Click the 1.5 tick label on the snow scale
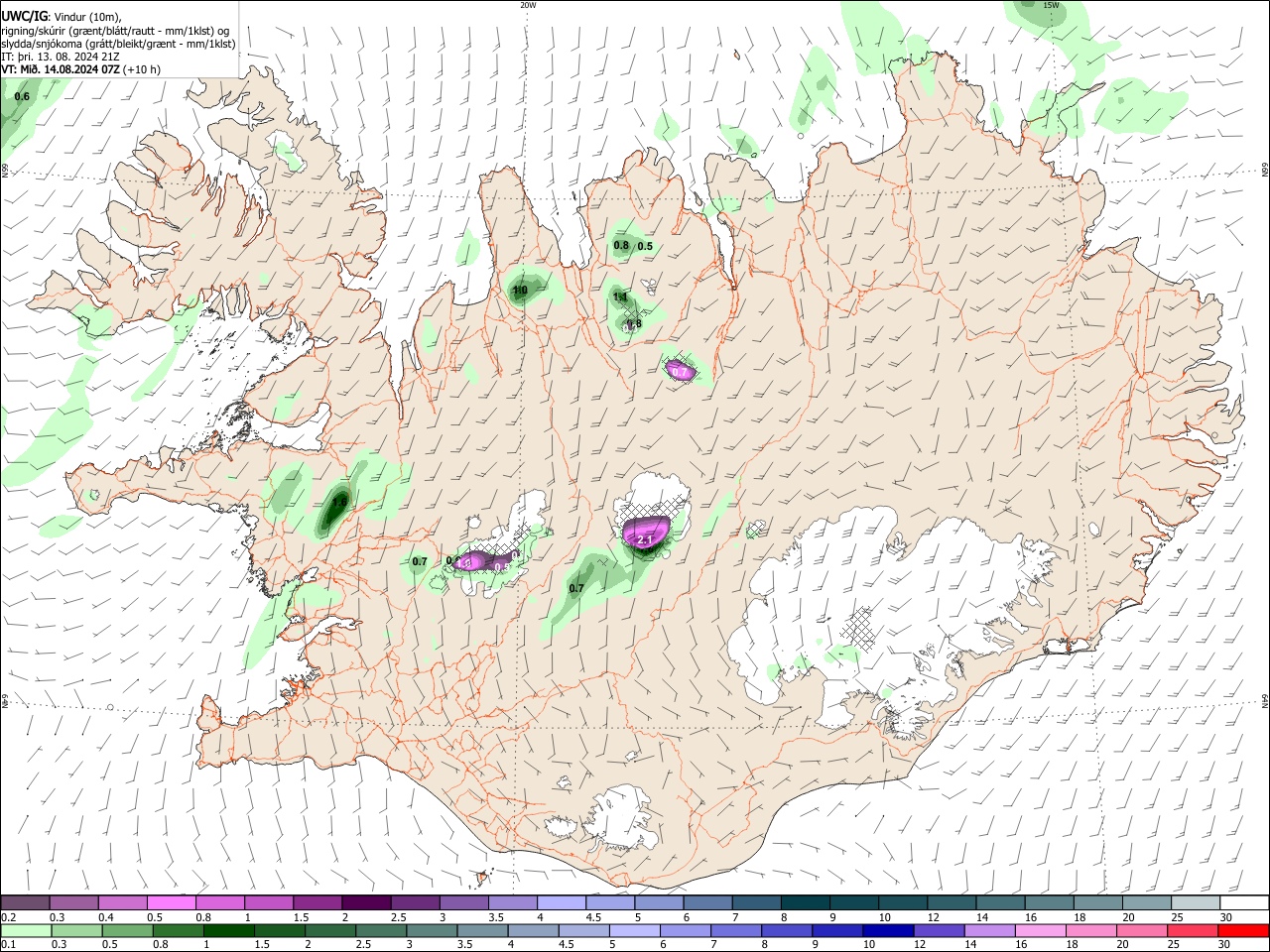1270x952 pixels. pos(301,917)
